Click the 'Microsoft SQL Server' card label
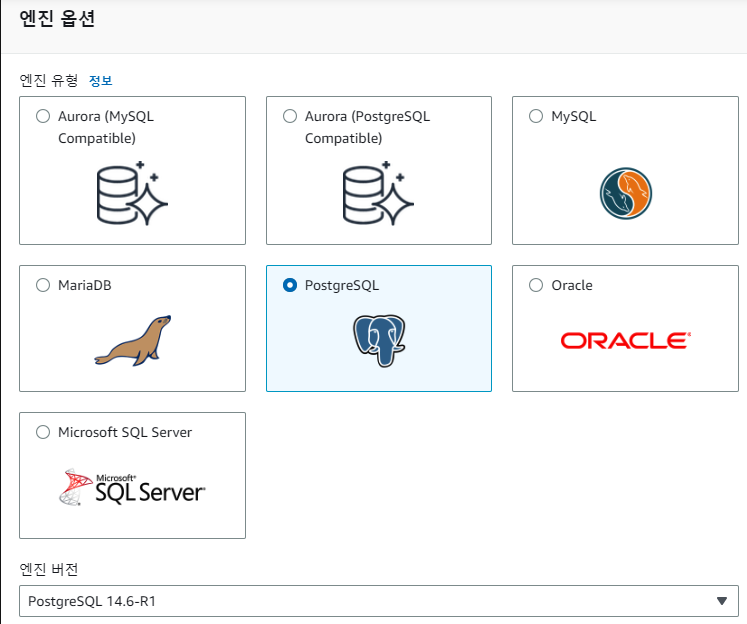 pyautogui.click(x=125, y=432)
